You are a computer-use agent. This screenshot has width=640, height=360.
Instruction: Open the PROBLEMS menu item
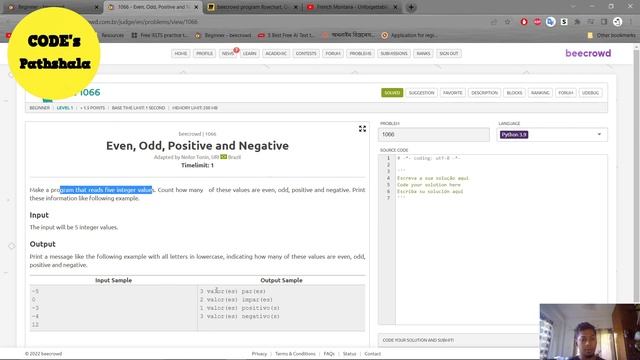[x=360, y=53]
